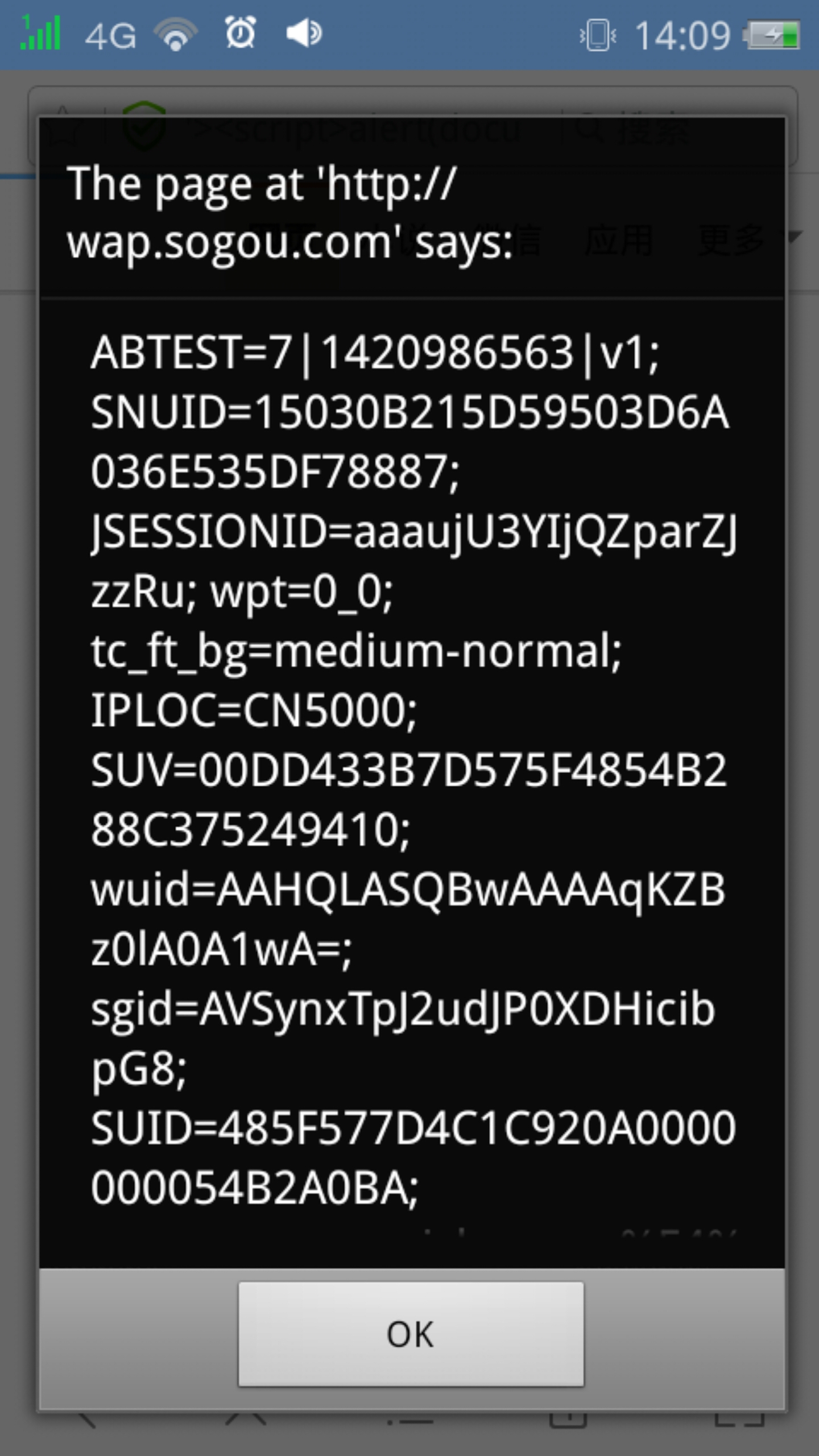Tap the alarm clock status icon
Viewport: 819px width, 1456px height.
[x=241, y=32]
